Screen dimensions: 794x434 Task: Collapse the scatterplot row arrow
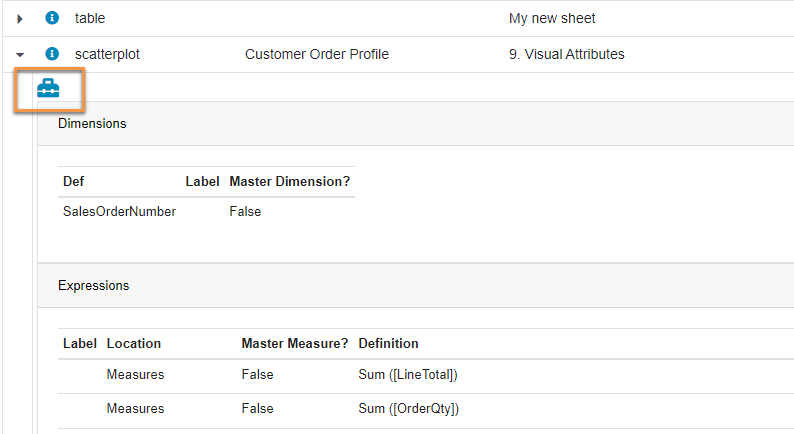[x=20, y=54]
